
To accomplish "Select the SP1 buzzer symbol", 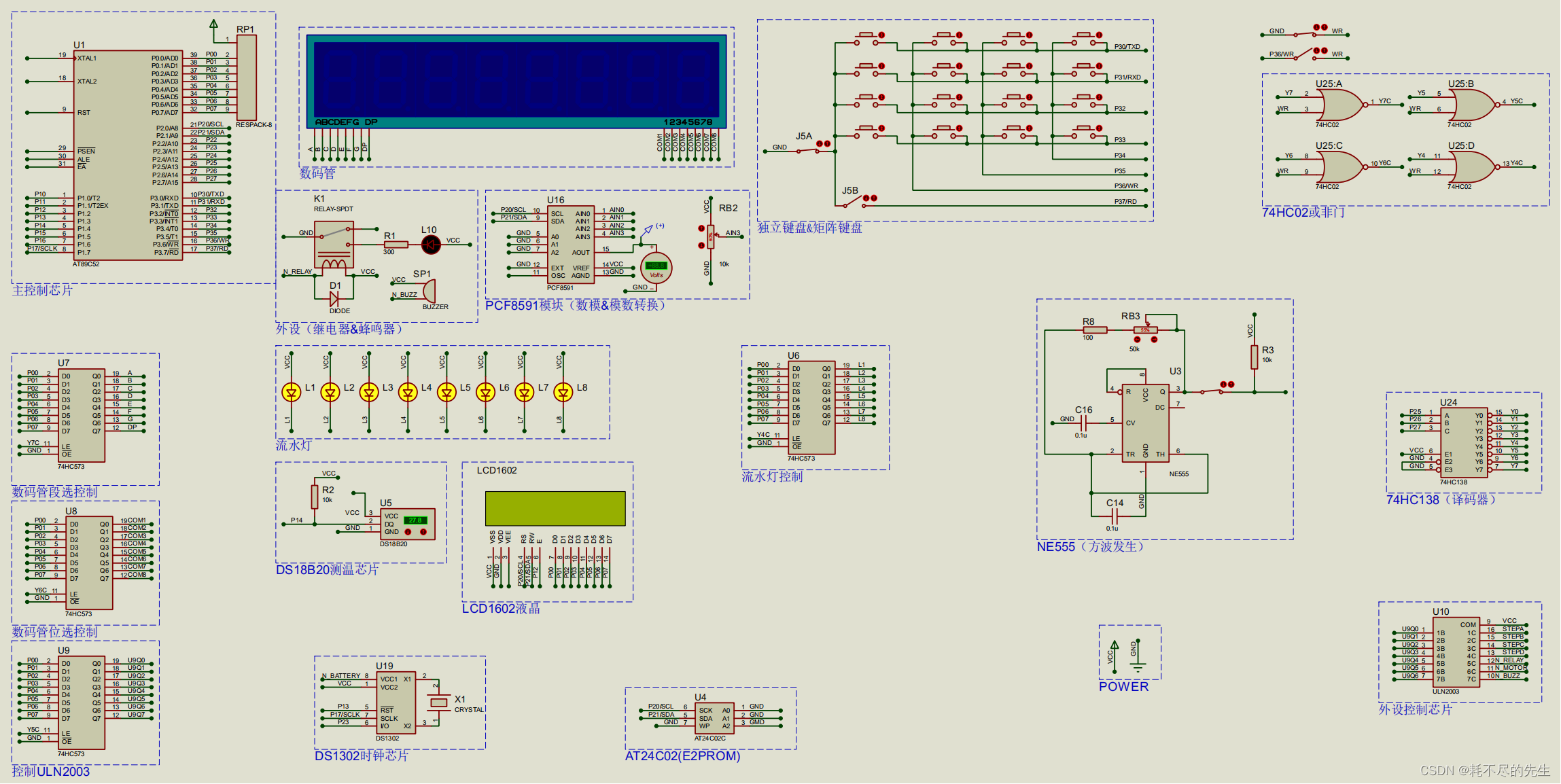I will (429, 291).
